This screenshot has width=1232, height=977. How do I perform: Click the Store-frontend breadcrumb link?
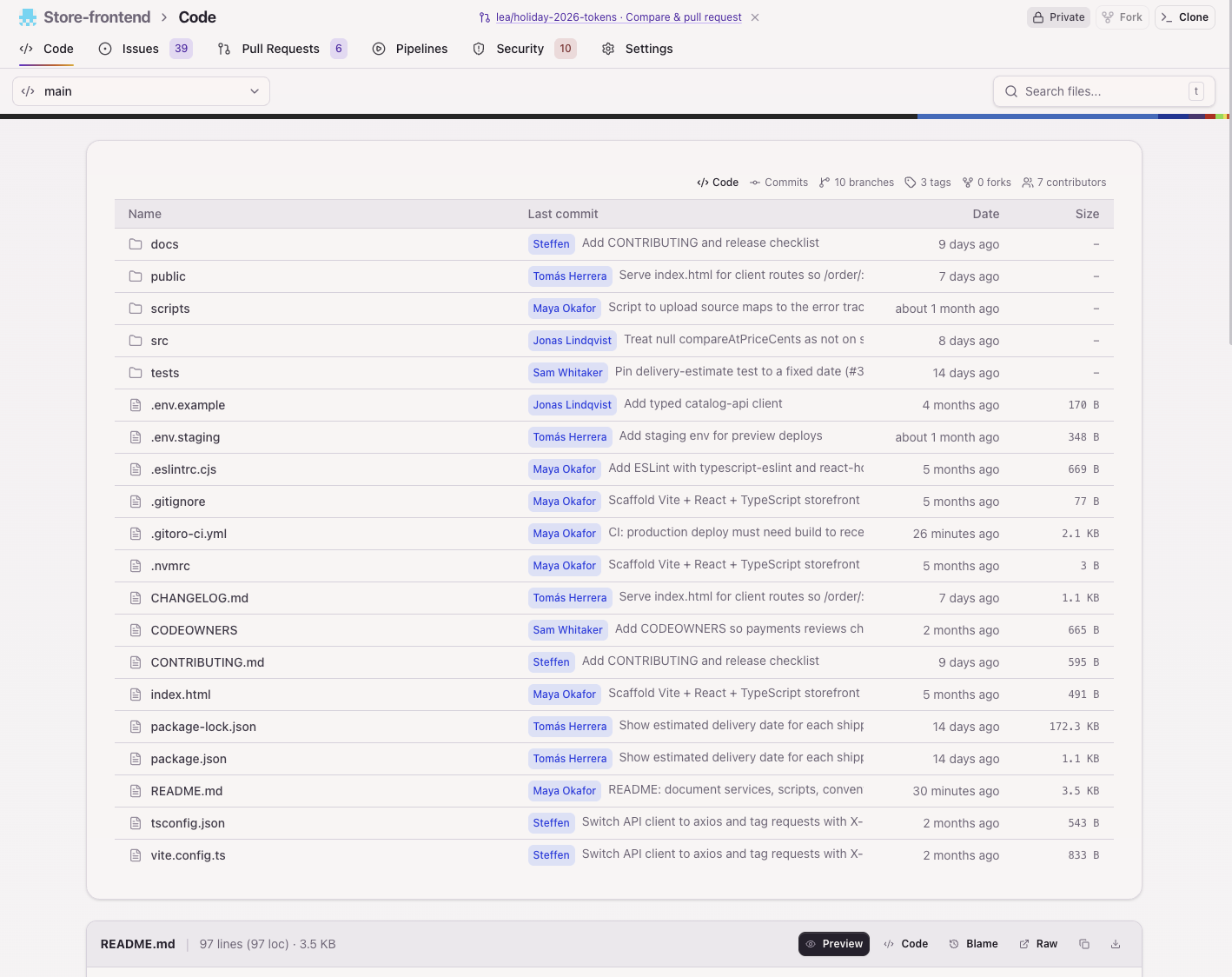click(x=97, y=17)
